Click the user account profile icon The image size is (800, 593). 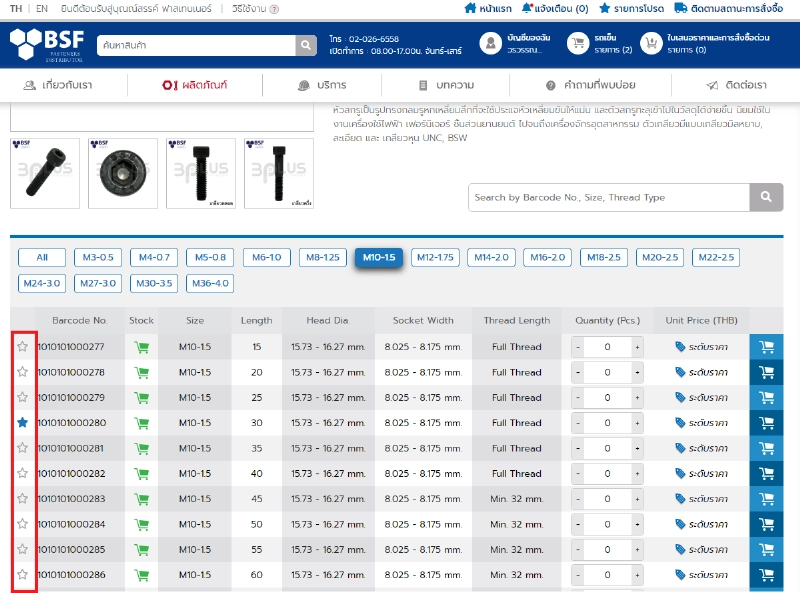tap(490, 43)
